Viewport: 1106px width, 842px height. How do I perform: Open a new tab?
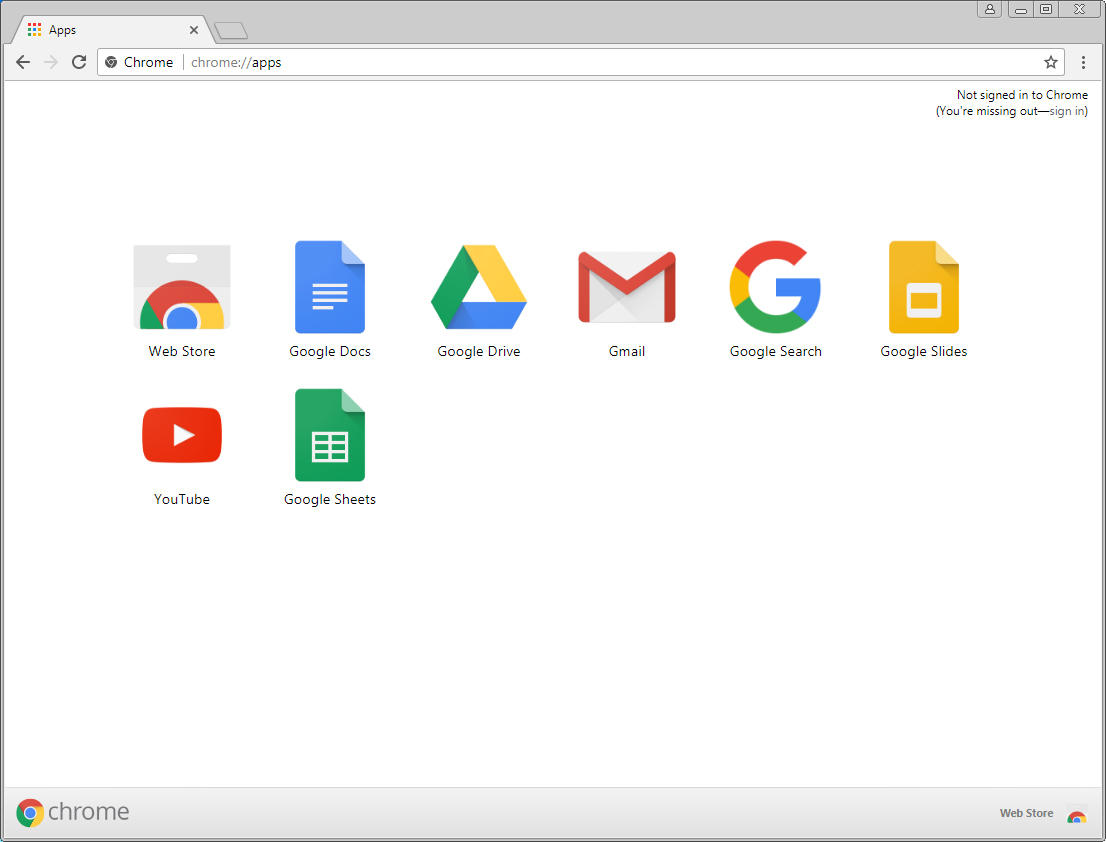coord(231,30)
